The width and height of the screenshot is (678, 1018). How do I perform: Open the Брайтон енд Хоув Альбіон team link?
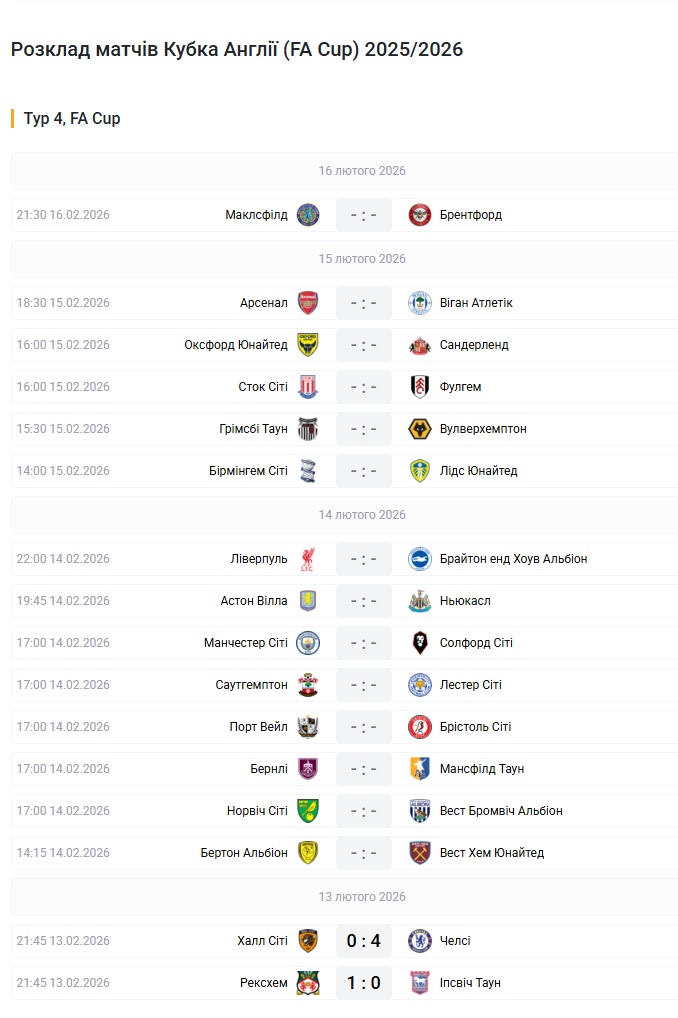tap(513, 559)
